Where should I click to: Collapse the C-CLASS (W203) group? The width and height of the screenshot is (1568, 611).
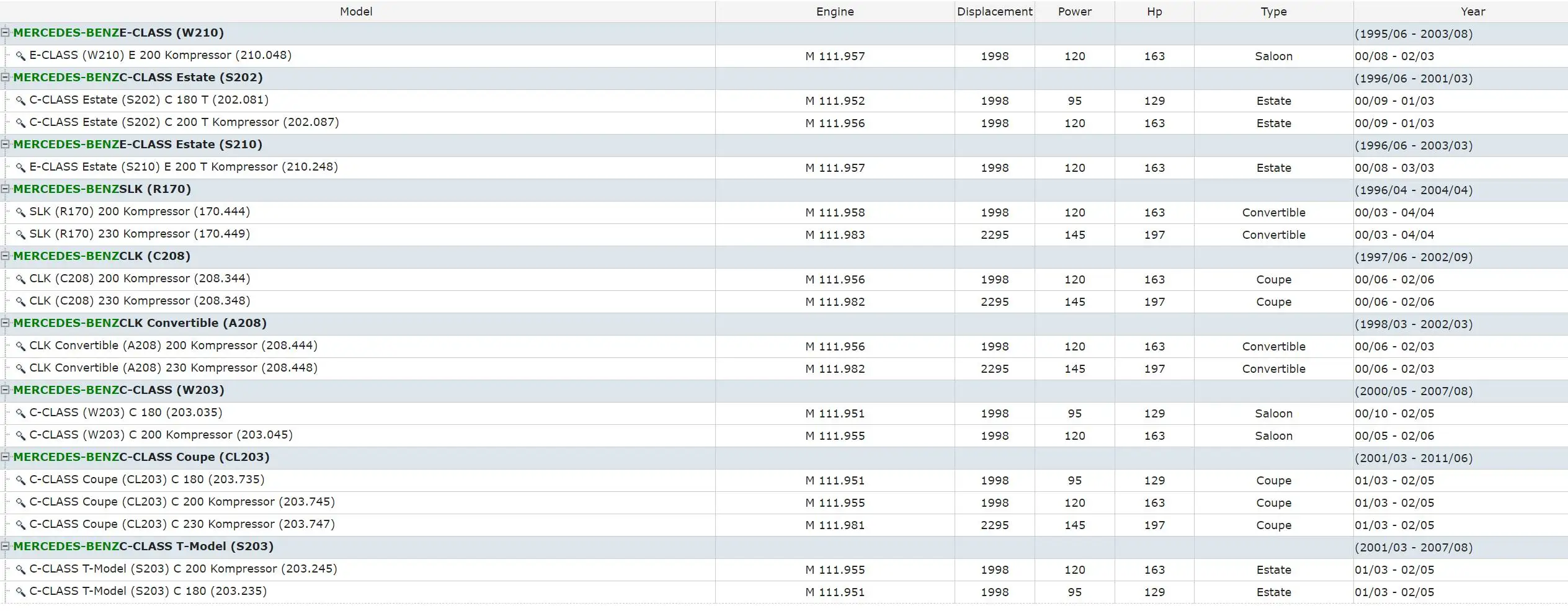pyautogui.click(x=5, y=390)
